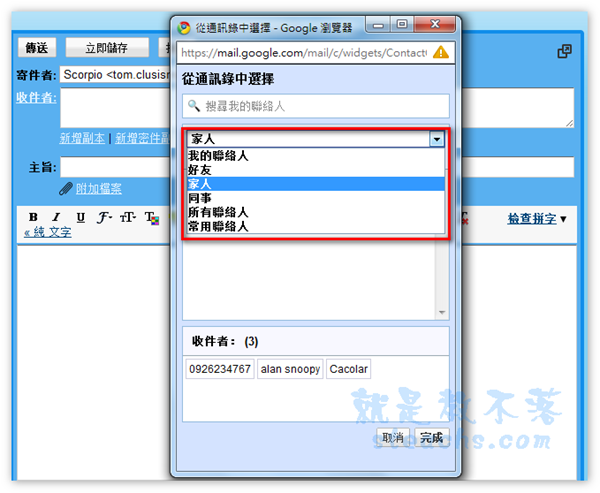Image resolution: width=600 pixels, height=493 pixels.
Task: Select 同事 from the group list
Action: 316,198
